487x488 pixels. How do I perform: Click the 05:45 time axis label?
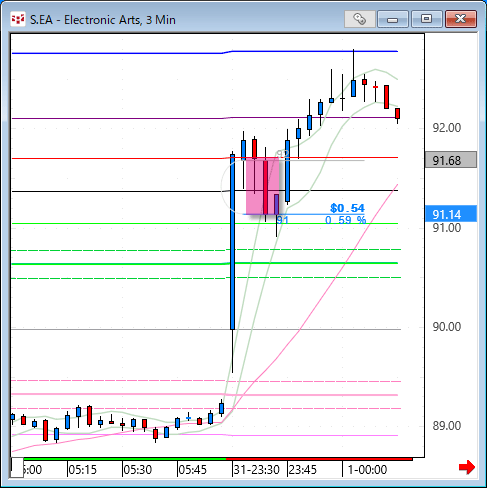[192, 470]
